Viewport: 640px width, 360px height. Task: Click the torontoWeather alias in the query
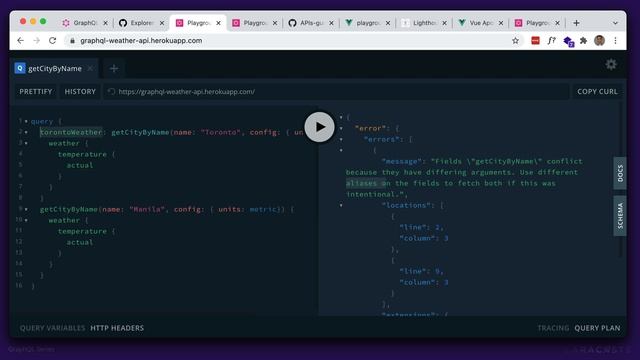pyautogui.click(x=71, y=132)
